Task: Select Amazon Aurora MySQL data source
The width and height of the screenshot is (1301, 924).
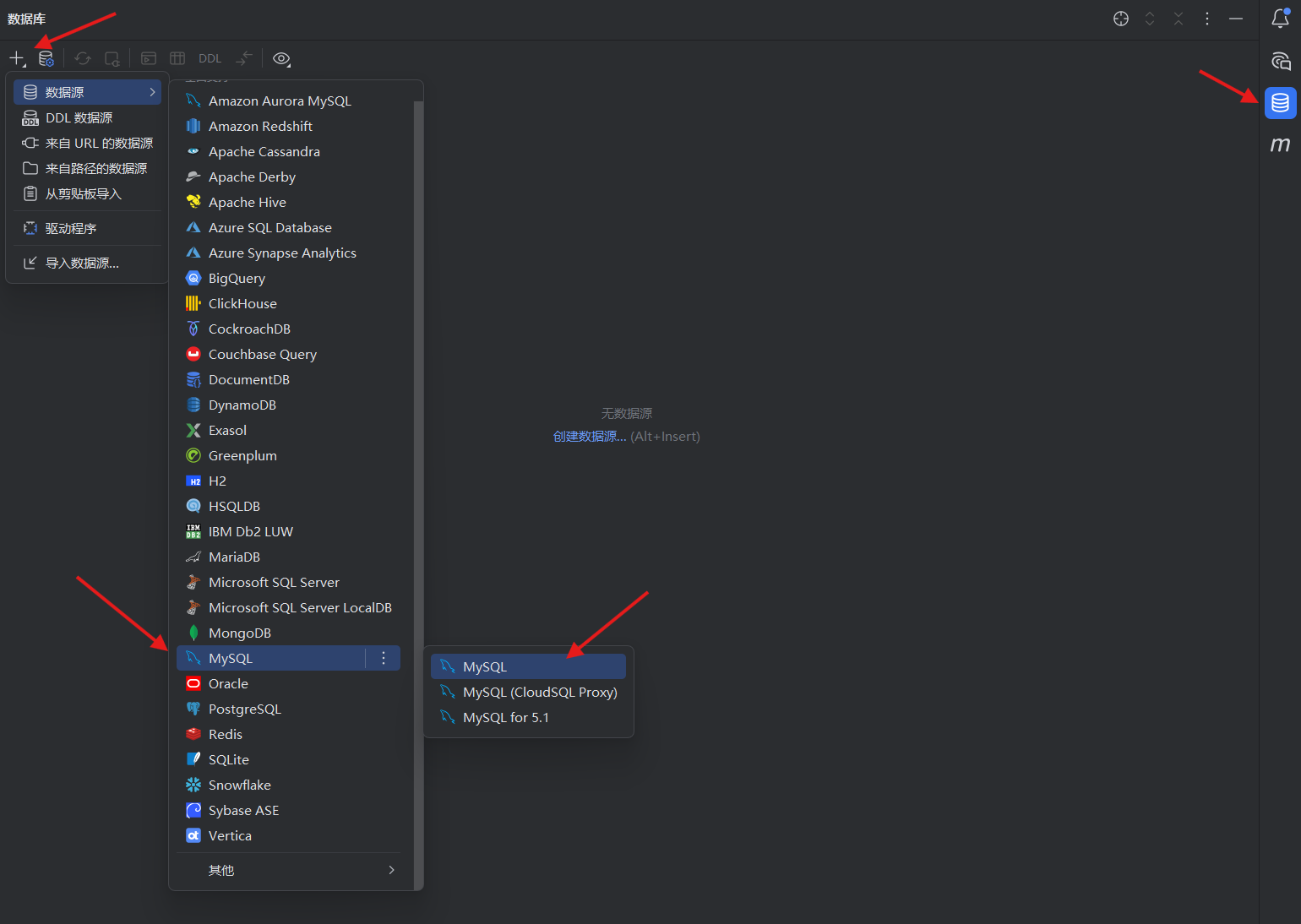Action: tap(288, 101)
